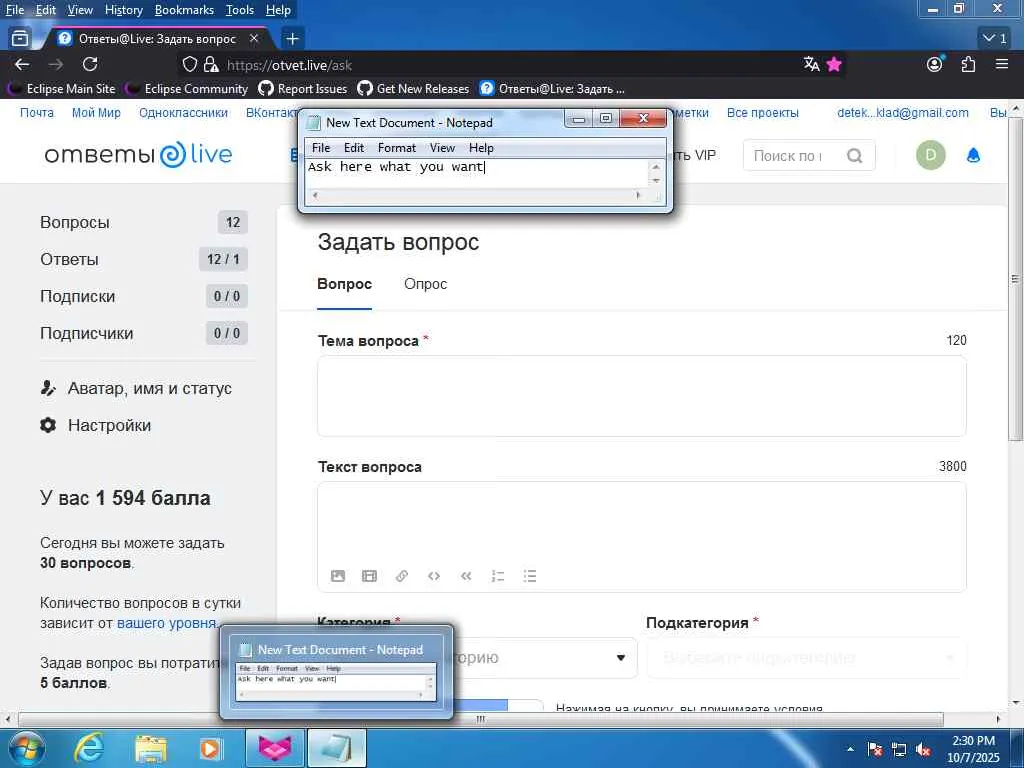This screenshot has height=768, width=1024.
Task: Click the tracking protection shield icon
Action: point(189,64)
